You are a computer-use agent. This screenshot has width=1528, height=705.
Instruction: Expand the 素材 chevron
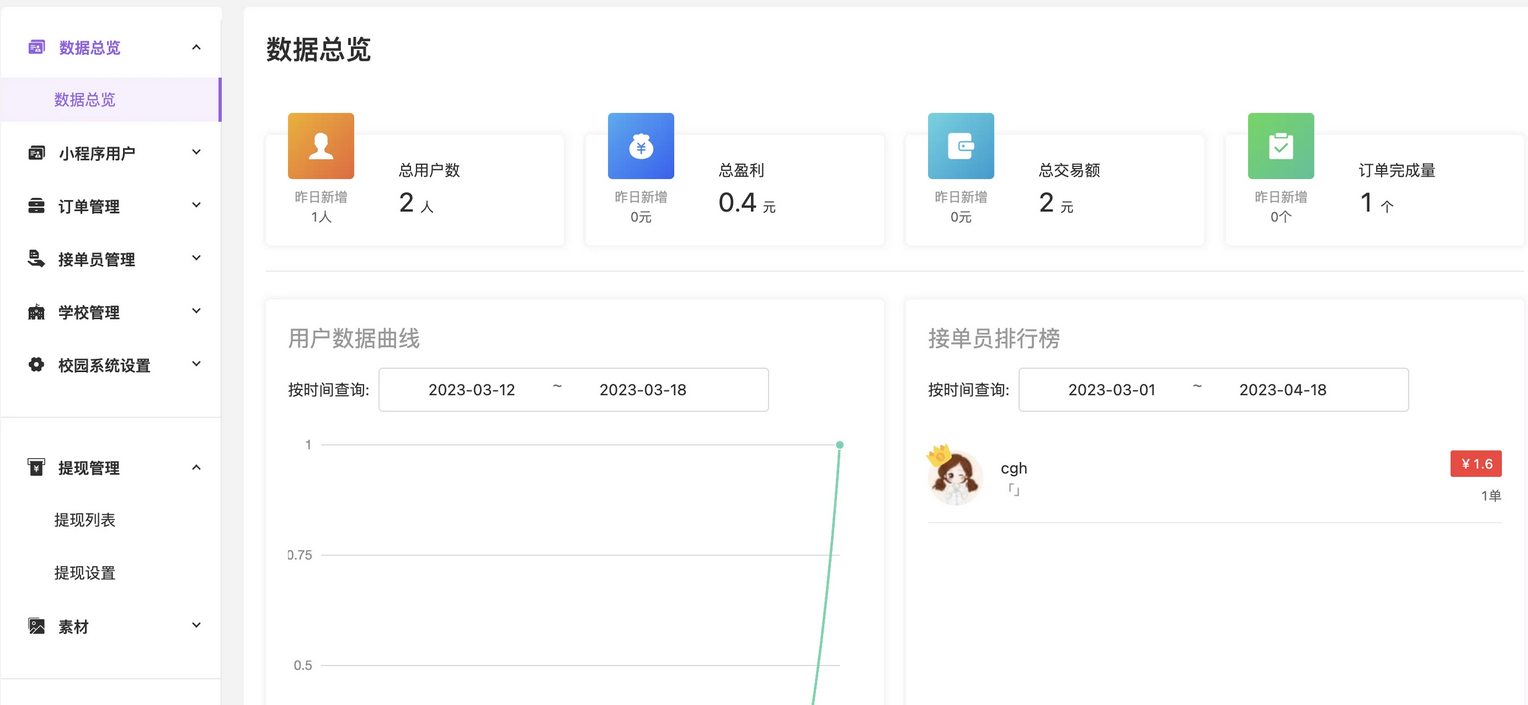click(196, 626)
